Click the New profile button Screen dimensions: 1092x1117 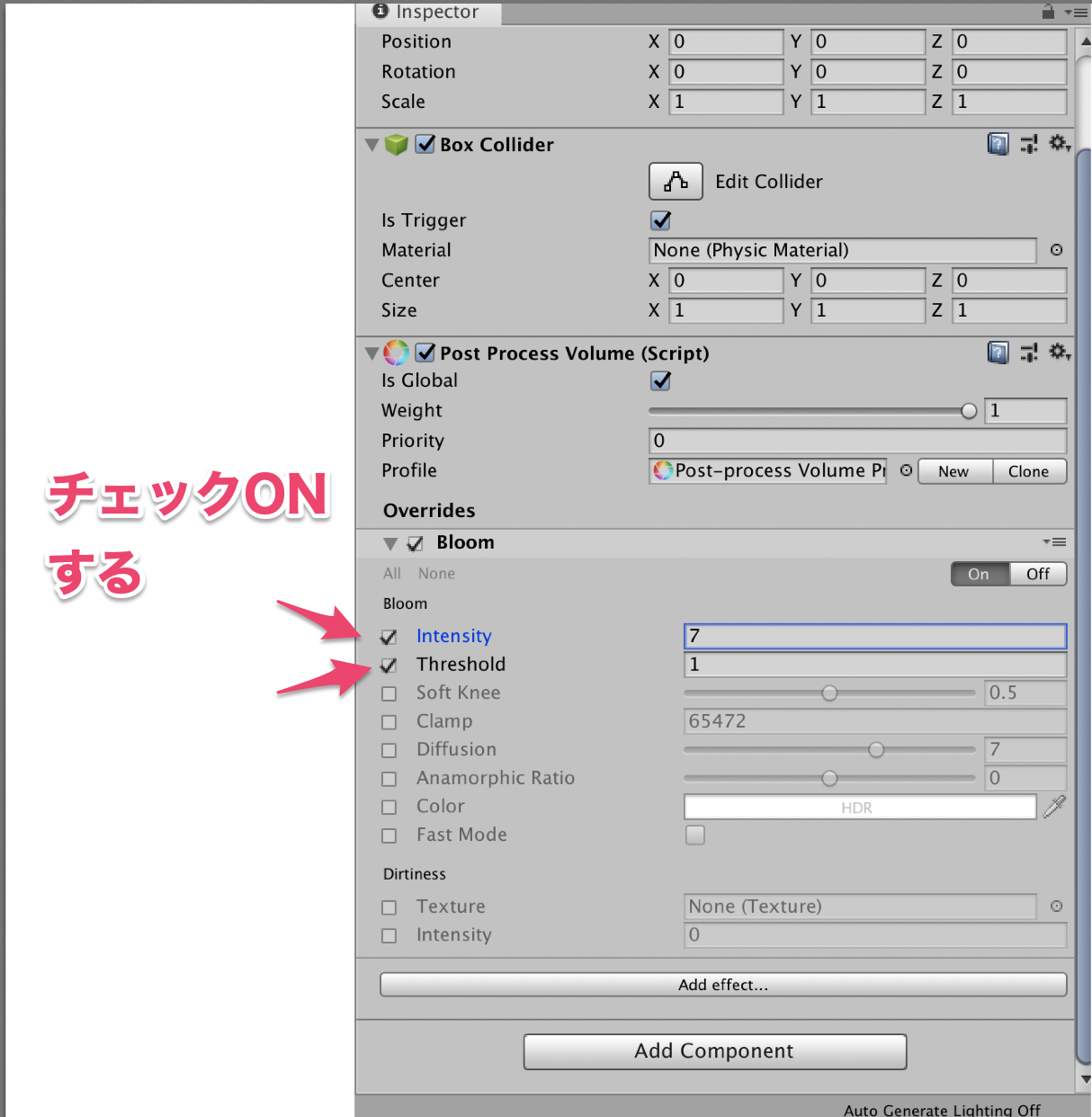click(x=954, y=471)
